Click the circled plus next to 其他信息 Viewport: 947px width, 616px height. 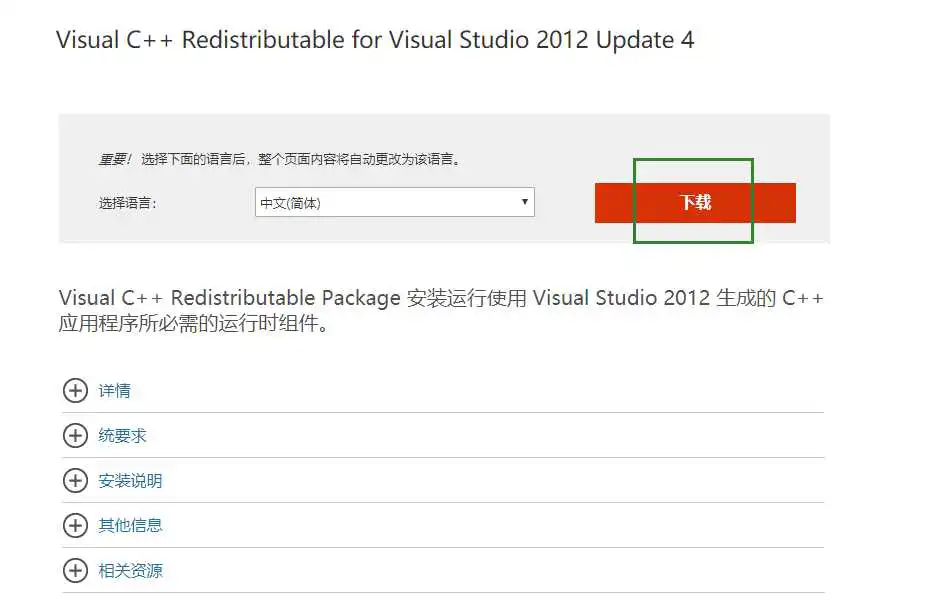75,525
